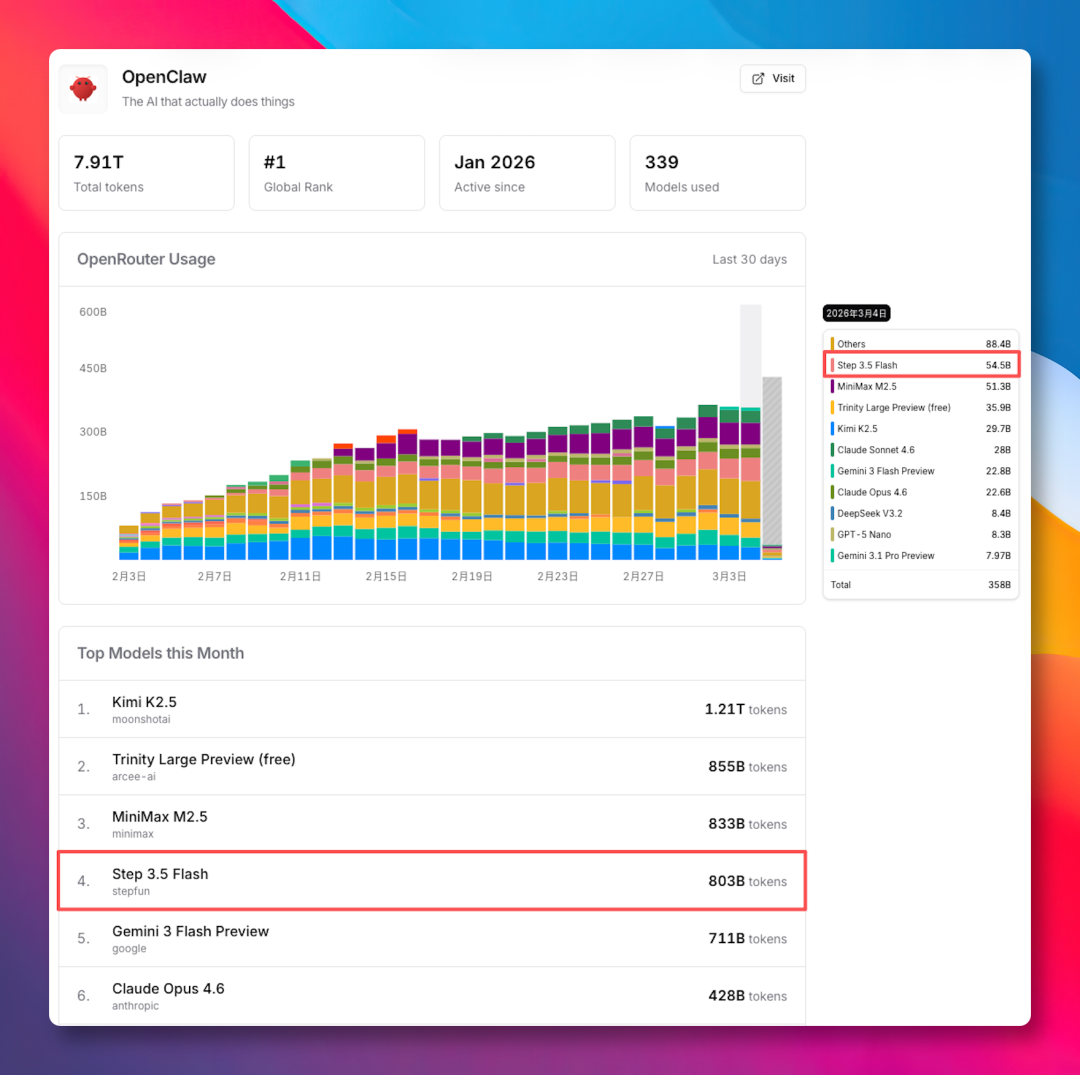This screenshot has height=1075, width=1080.
Task: Click the 600B y-axis label
Action: pyautogui.click(x=93, y=312)
